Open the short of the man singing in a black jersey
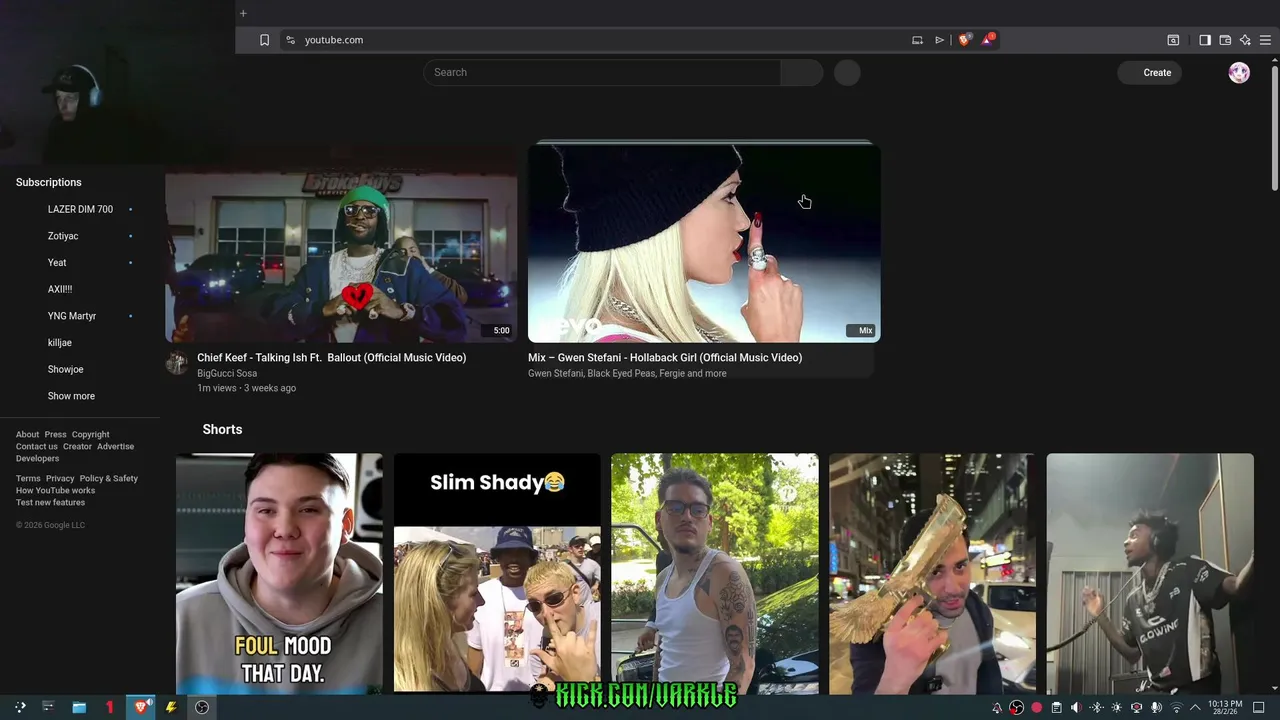The image size is (1280, 720). click(x=1150, y=573)
